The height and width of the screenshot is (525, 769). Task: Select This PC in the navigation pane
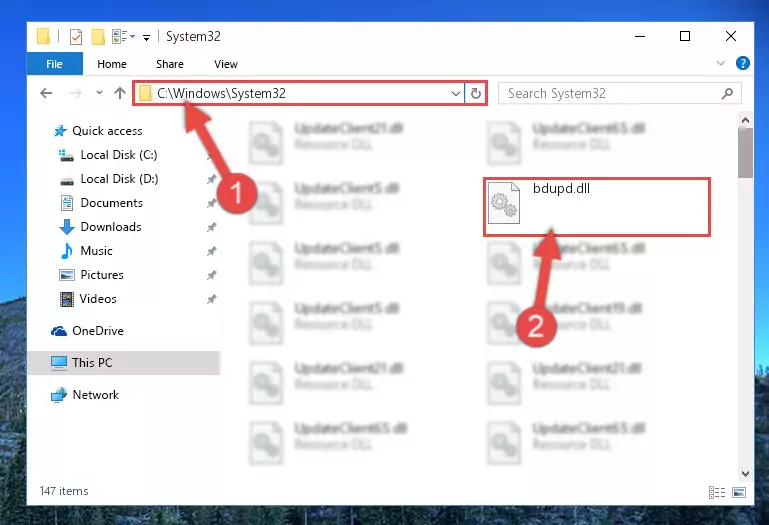[x=92, y=363]
